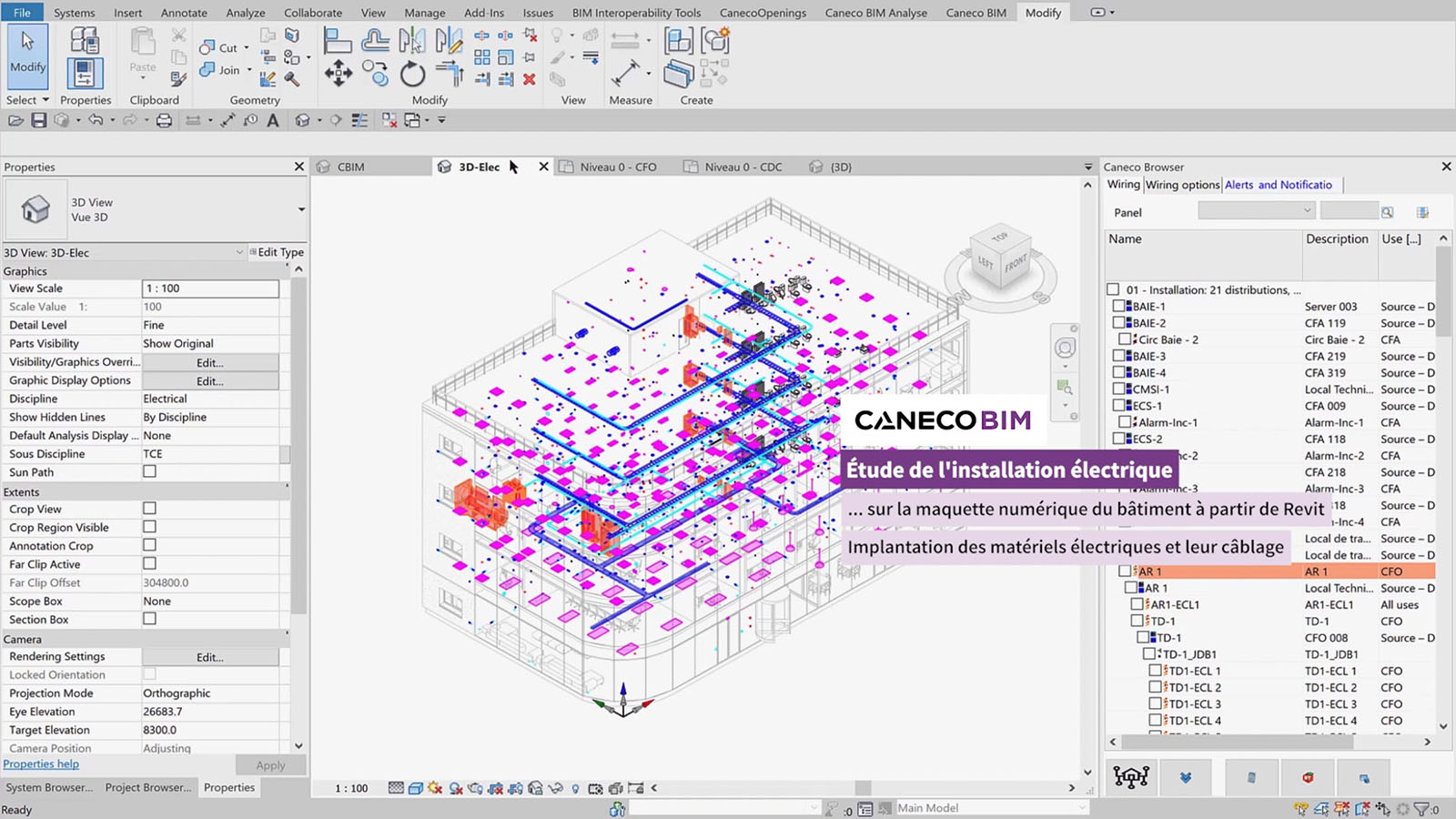Open the Panel combo box in Caneco Browser
This screenshot has width=1456, height=819.
pyautogui.click(x=1256, y=211)
